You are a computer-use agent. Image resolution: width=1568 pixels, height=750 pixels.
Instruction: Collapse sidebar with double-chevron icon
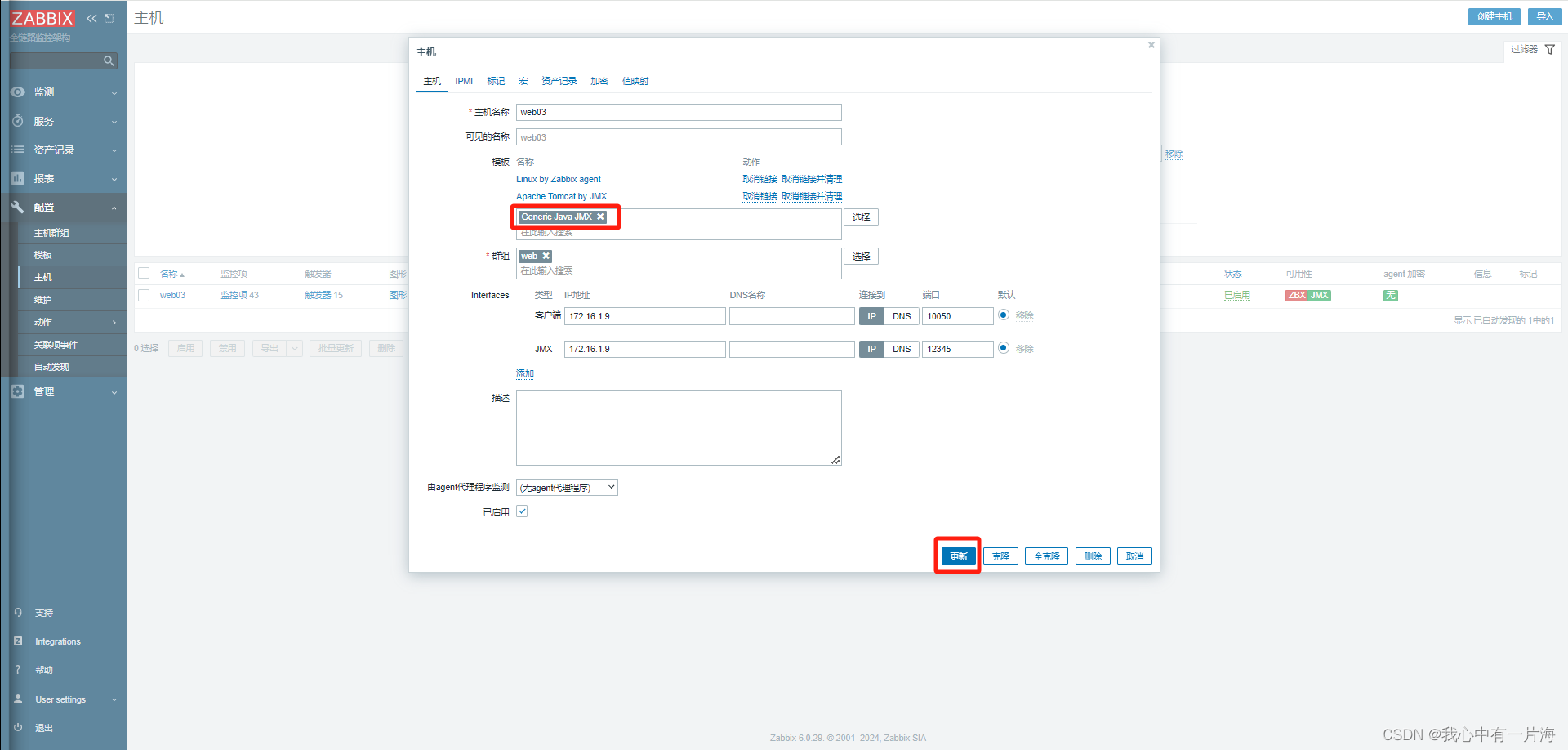point(91,18)
